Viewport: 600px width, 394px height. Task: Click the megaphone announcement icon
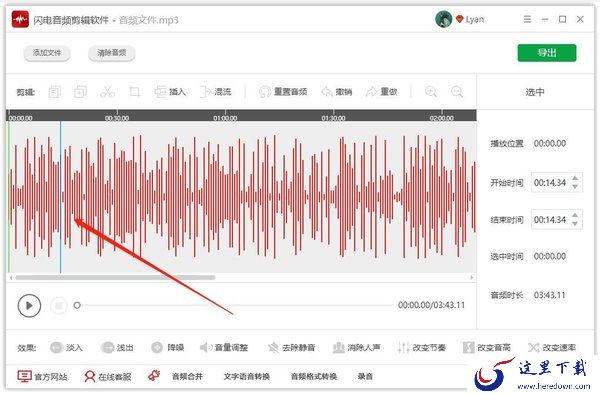(x=154, y=376)
